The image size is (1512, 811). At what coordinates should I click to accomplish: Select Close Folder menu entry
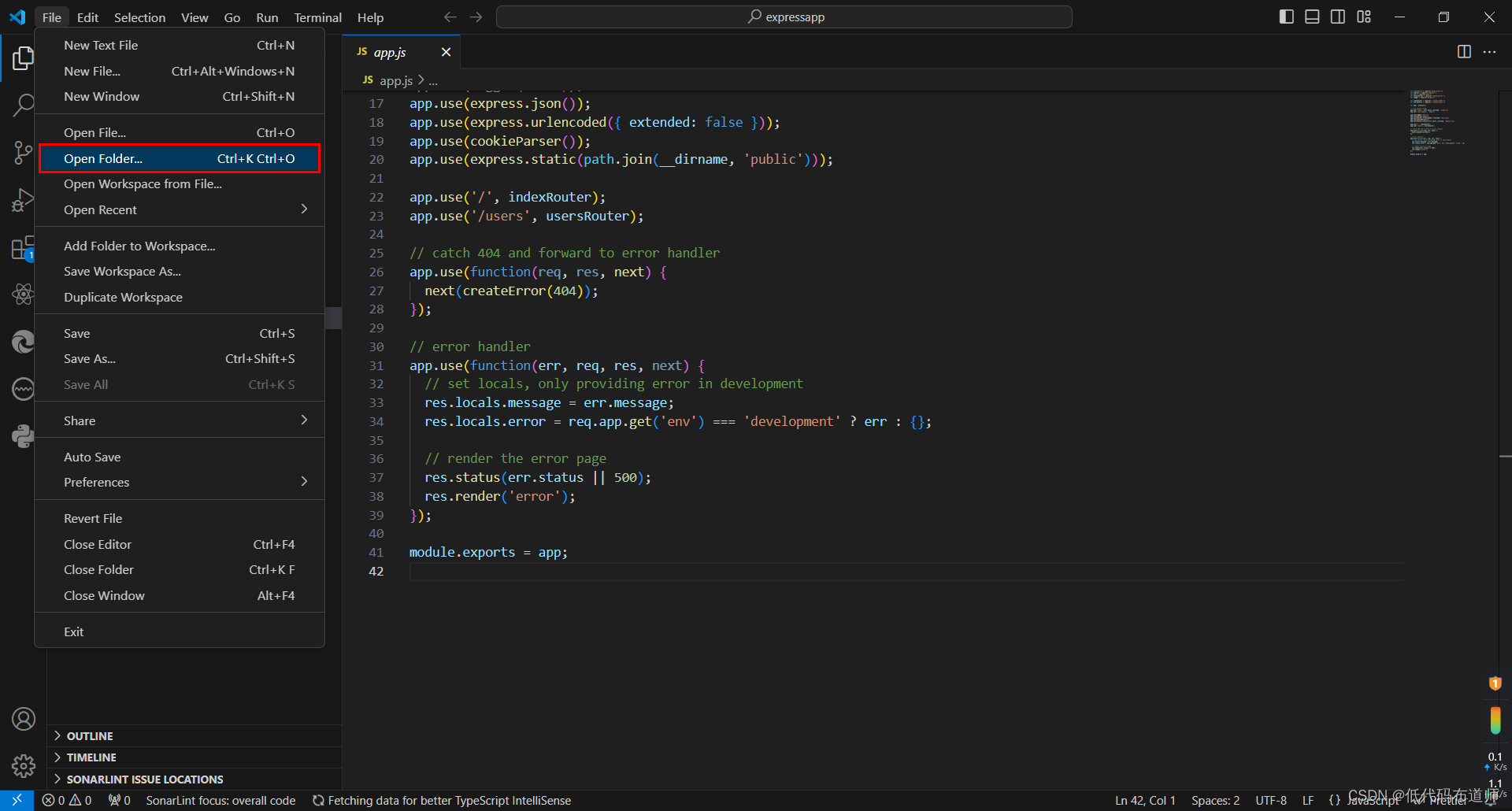point(180,569)
